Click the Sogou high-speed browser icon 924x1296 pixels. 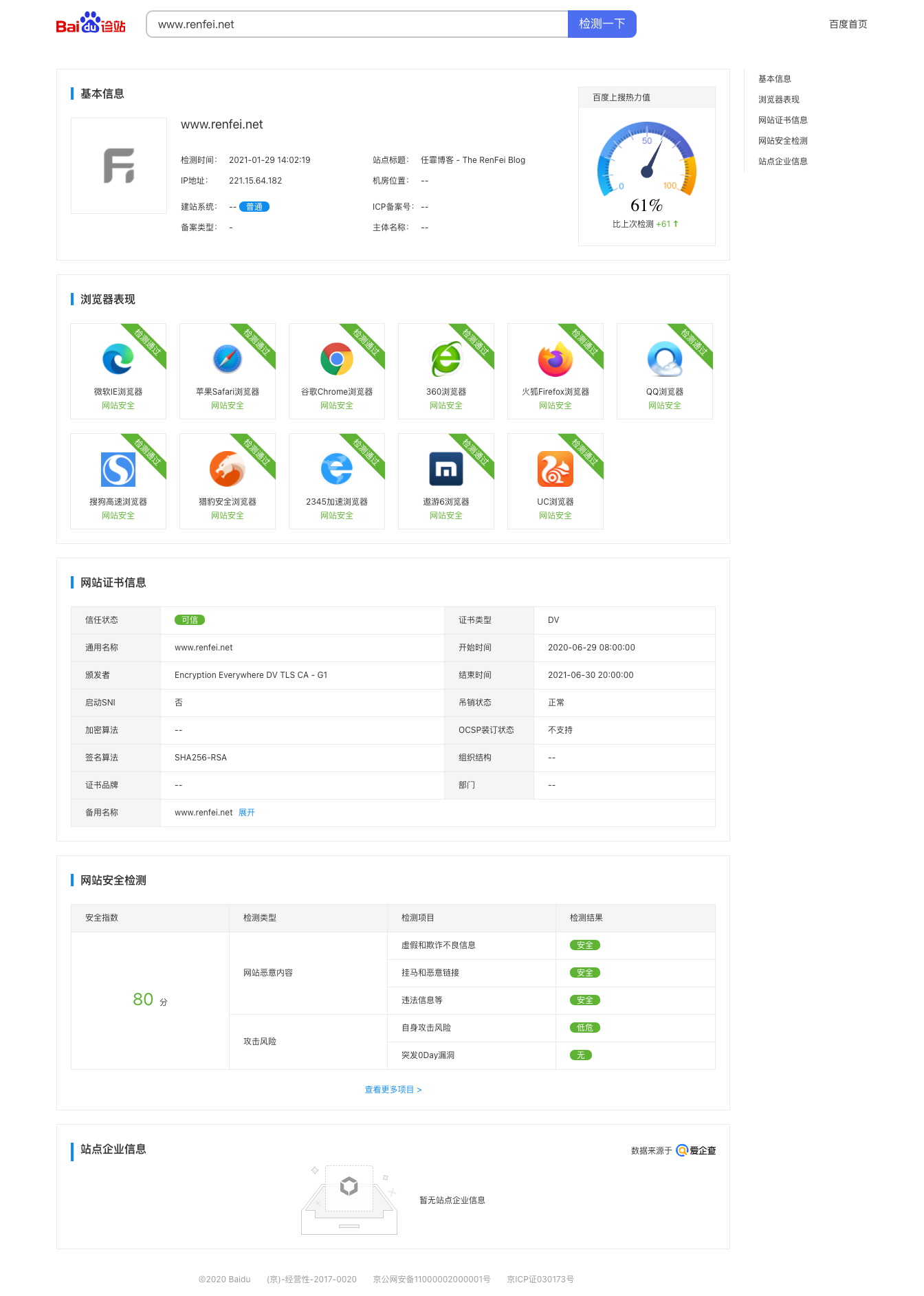[118, 469]
